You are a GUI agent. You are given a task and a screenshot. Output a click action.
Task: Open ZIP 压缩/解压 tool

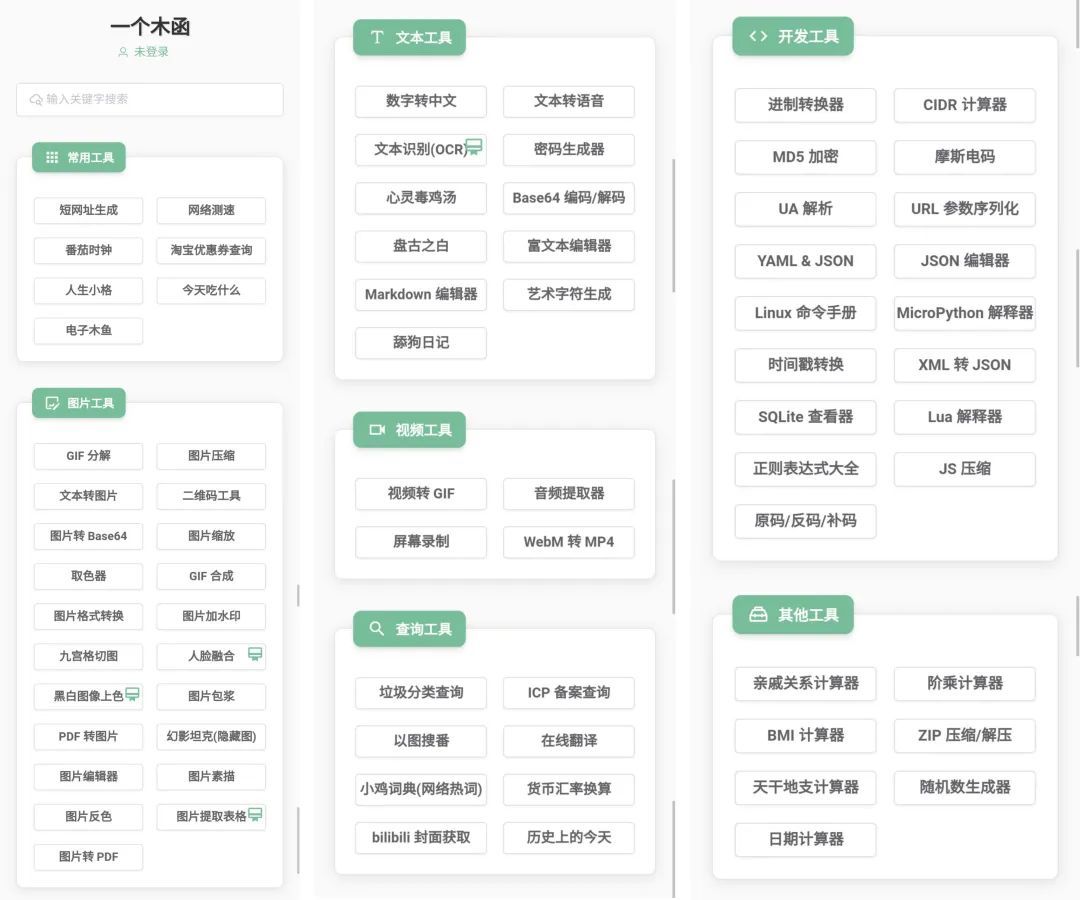[964, 735]
